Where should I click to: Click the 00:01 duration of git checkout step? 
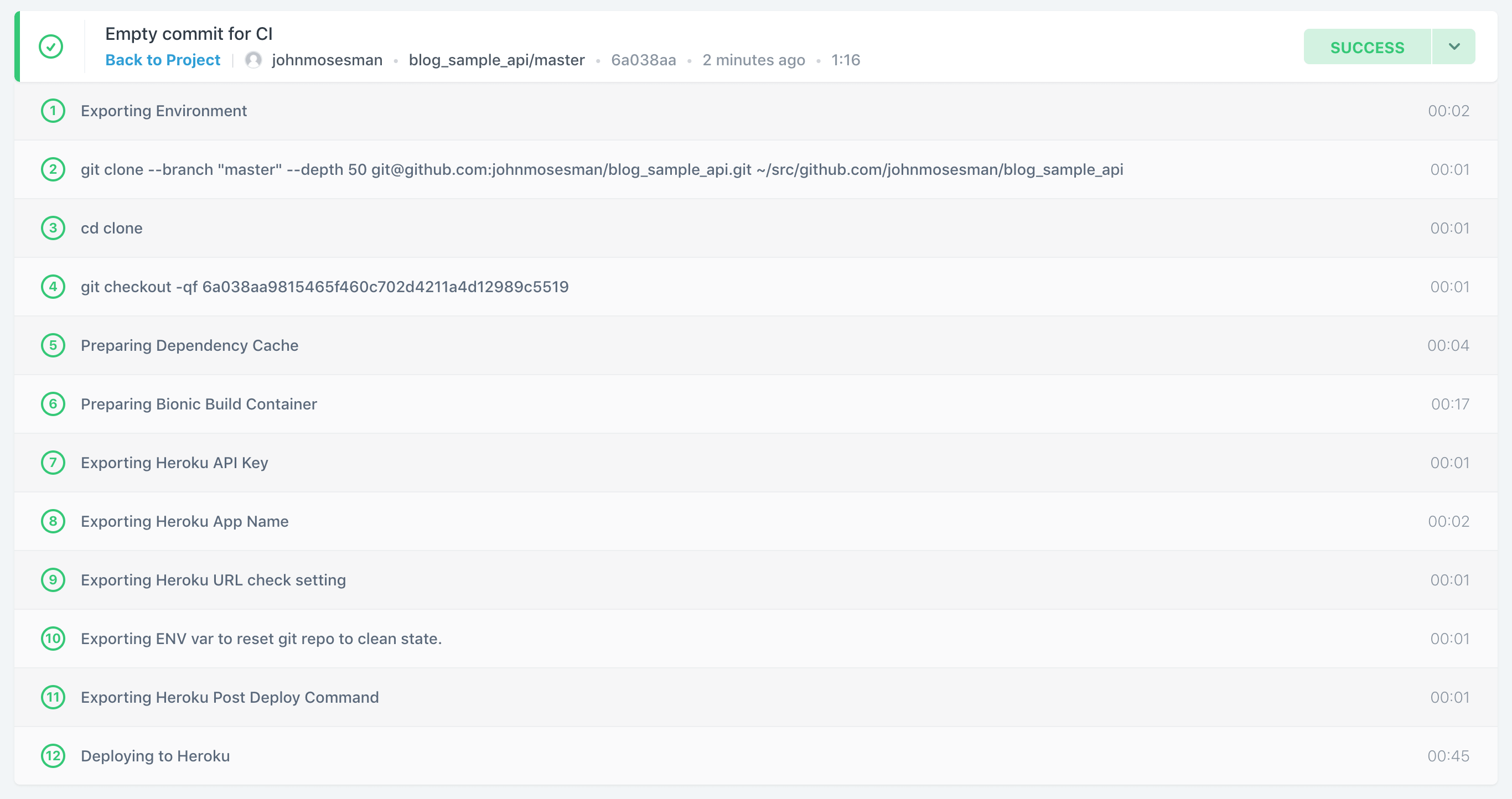(1450, 287)
